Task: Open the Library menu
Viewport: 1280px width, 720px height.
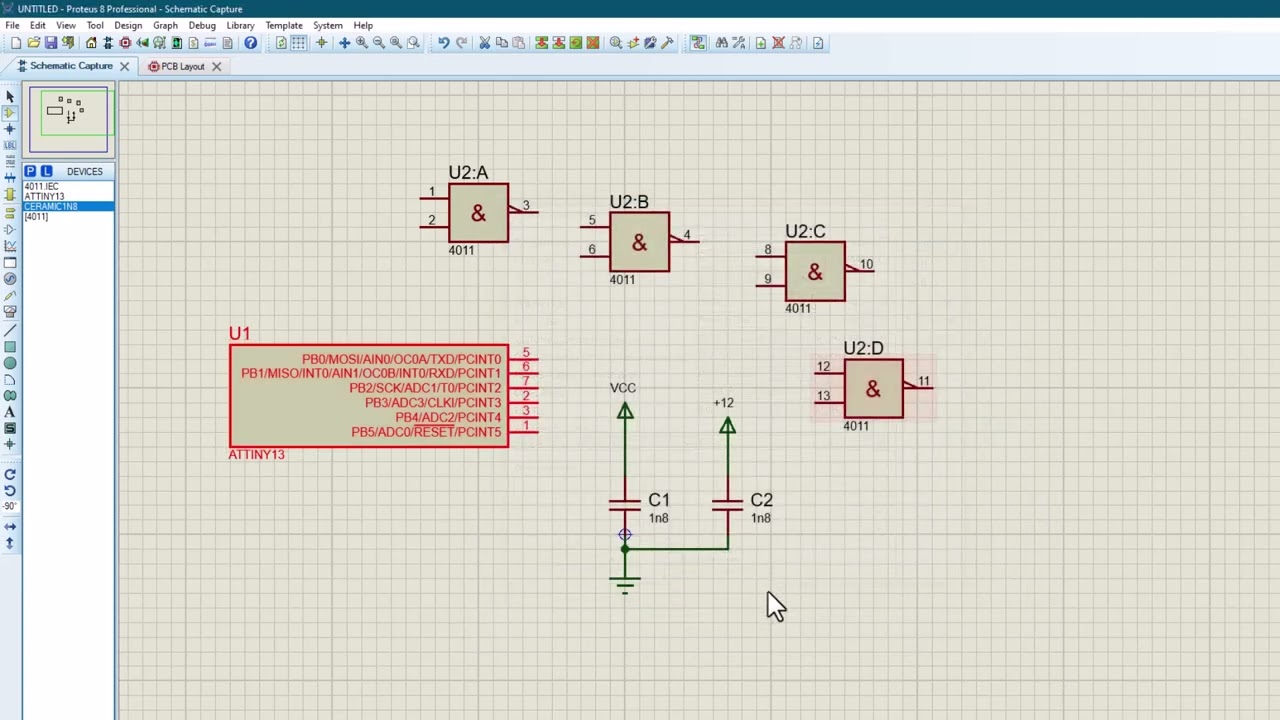Action: coord(240,25)
